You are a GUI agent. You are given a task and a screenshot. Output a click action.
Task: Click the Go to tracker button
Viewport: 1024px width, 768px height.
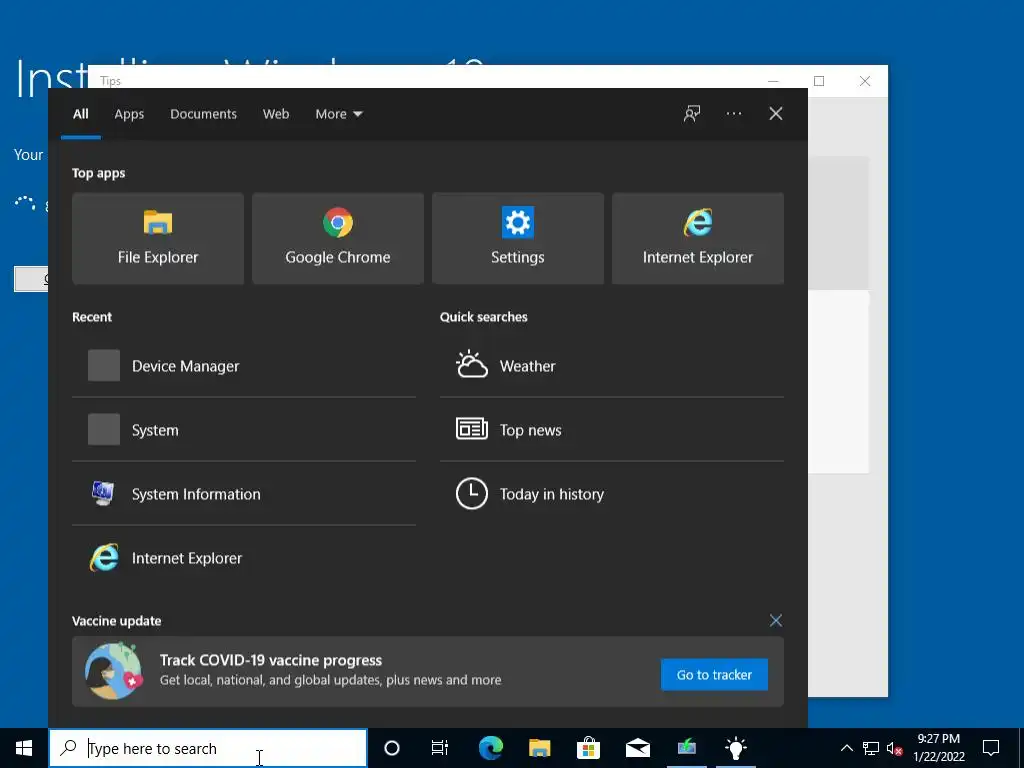[x=714, y=675]
